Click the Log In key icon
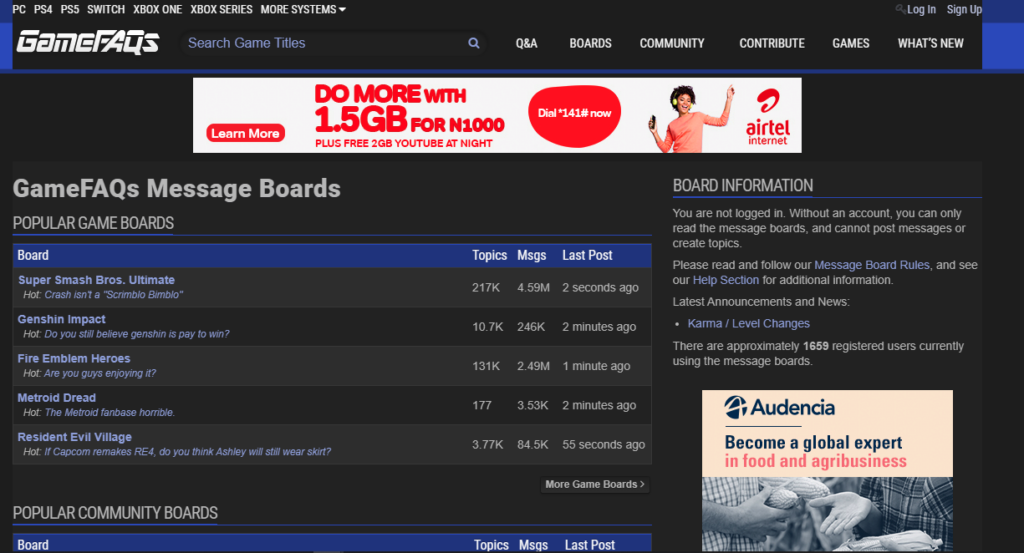Image resolution: width=1024 pixels, height=553 pixels. tap(900, 9)
